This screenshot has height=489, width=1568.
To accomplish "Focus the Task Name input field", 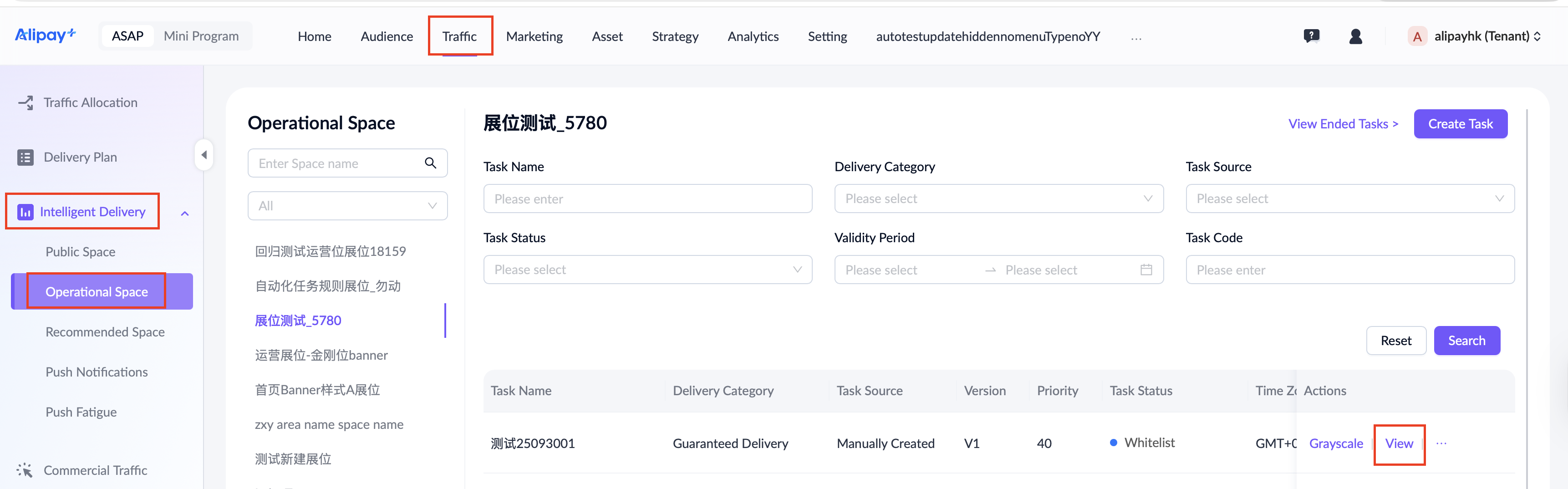I will click(647, 199).
